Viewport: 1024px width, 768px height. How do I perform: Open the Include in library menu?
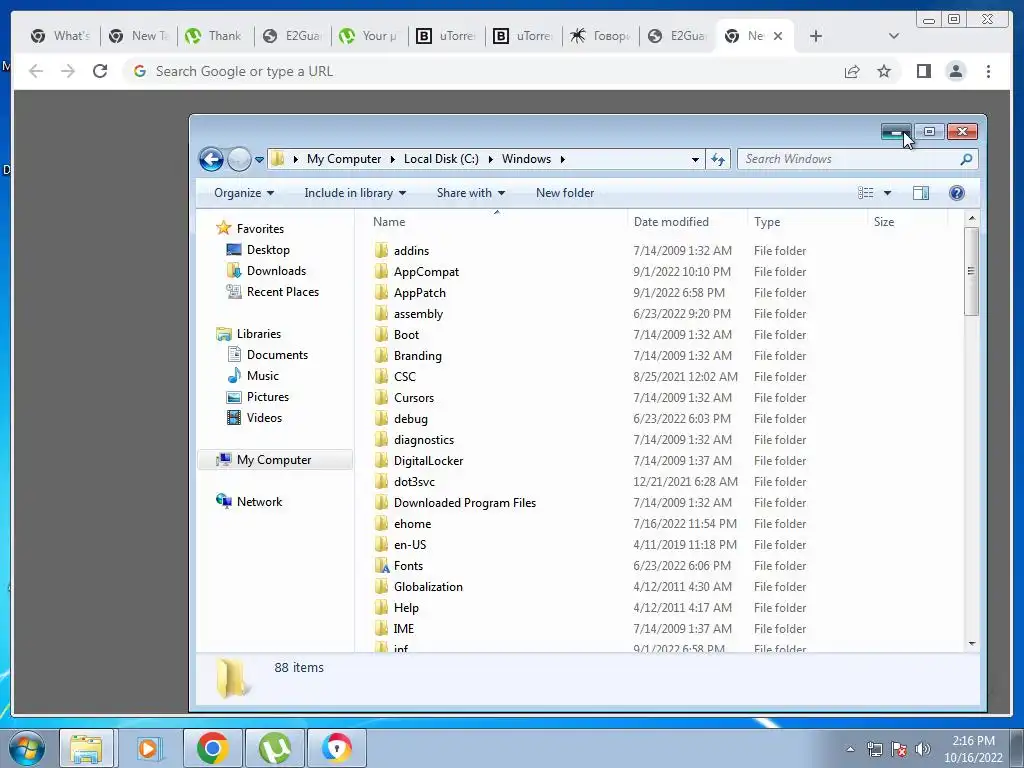[x=355, y=193]
